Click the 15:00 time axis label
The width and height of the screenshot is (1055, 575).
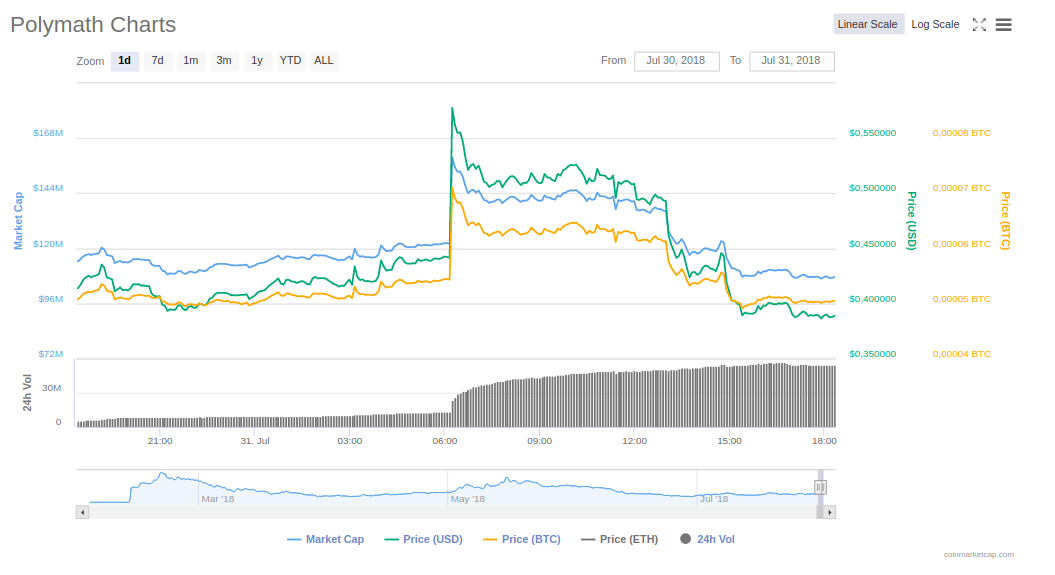729,441
